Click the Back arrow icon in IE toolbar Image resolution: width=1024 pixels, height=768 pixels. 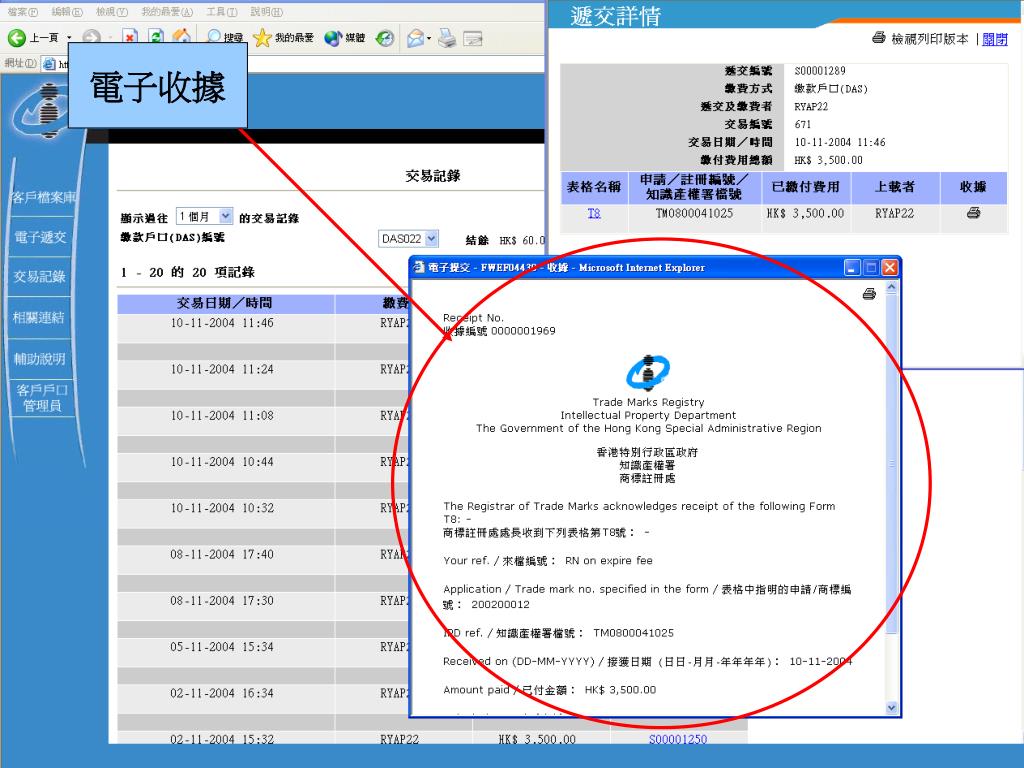(x=17, y=38)
